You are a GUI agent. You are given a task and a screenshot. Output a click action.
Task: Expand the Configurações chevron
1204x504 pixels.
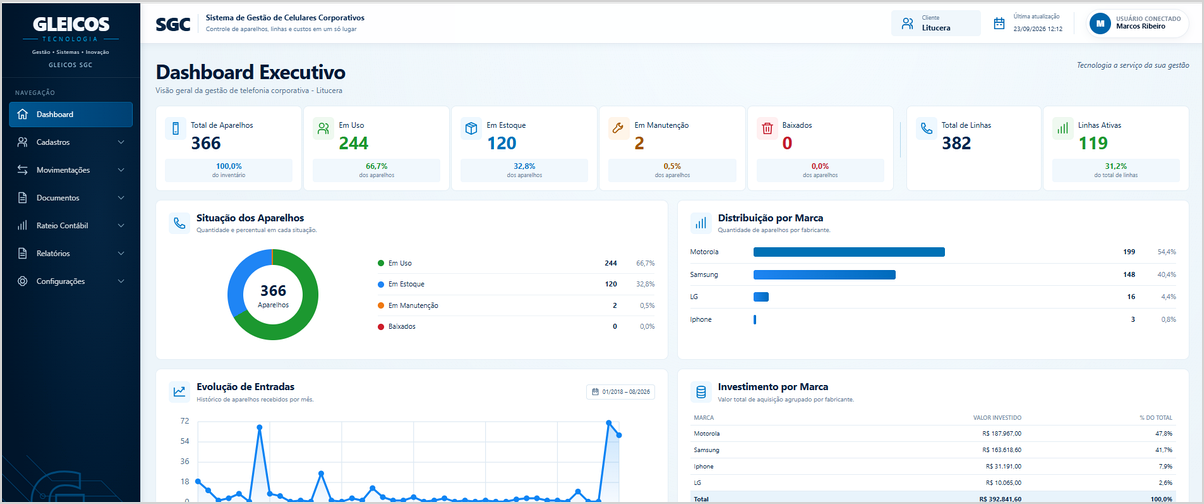(121, 281)
